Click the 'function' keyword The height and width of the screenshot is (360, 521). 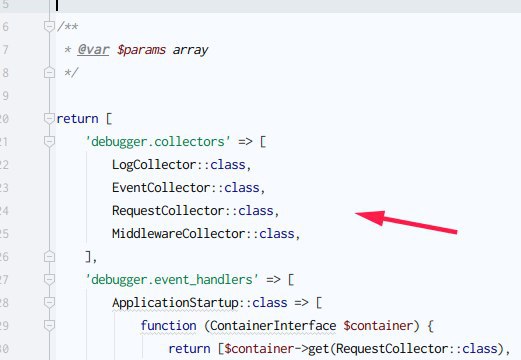168,326
